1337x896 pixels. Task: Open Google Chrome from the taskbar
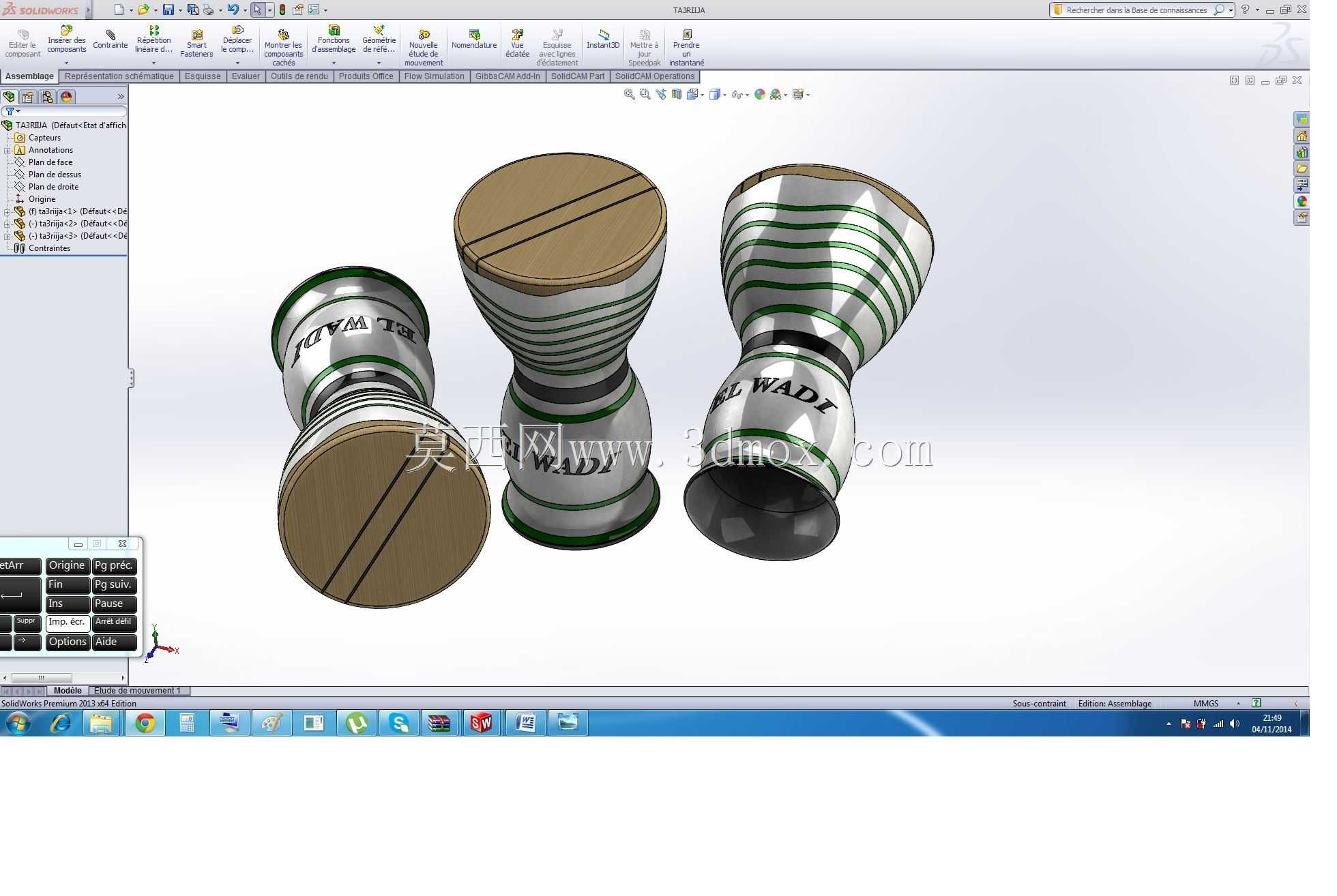[145, 723]
